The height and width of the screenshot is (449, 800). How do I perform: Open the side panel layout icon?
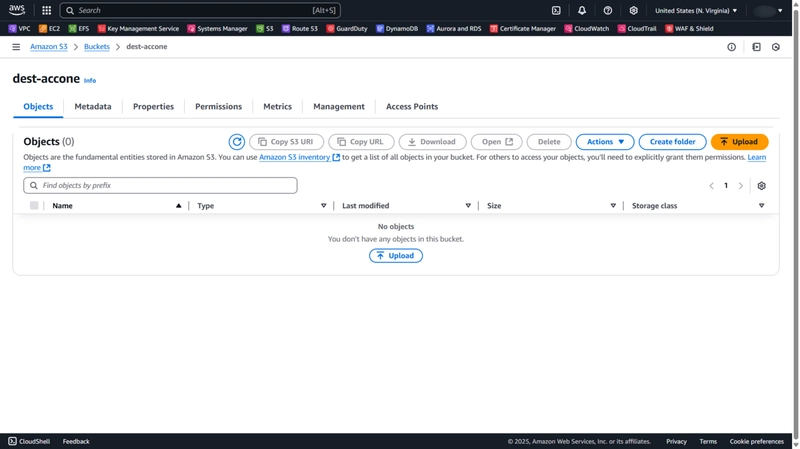tap(756, 47)
